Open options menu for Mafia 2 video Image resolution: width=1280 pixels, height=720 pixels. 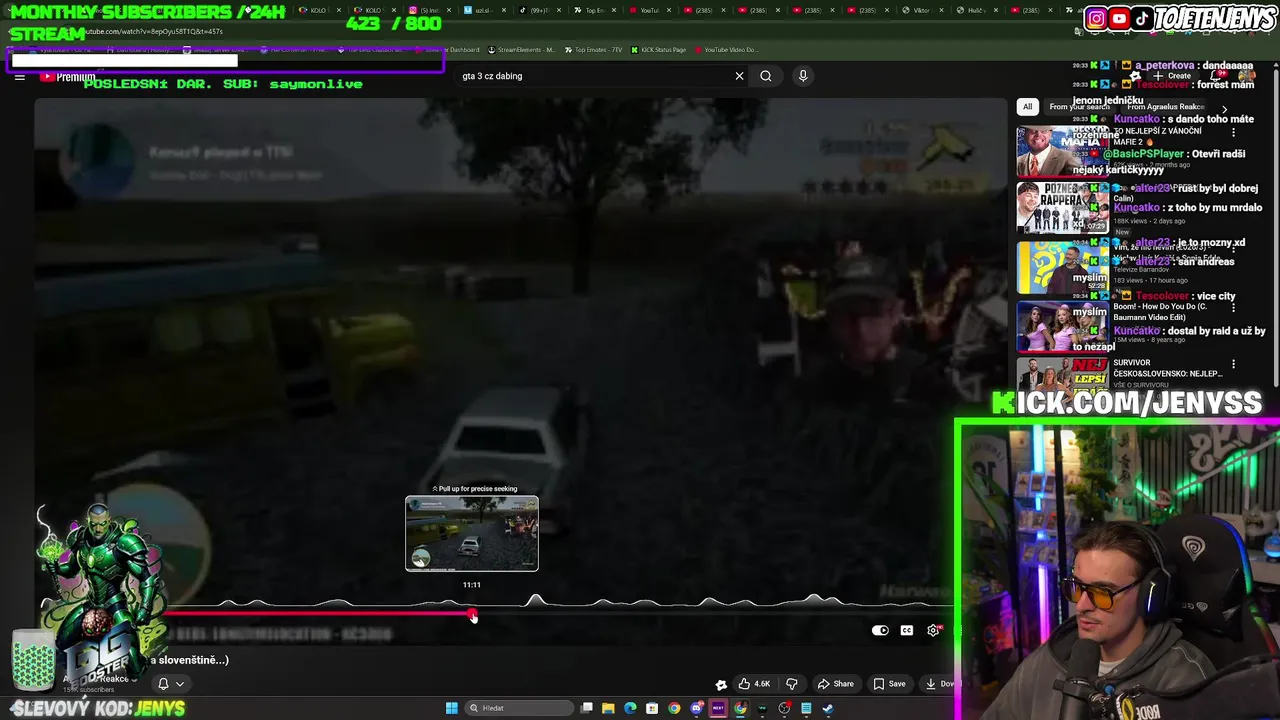coord(1233,132)
